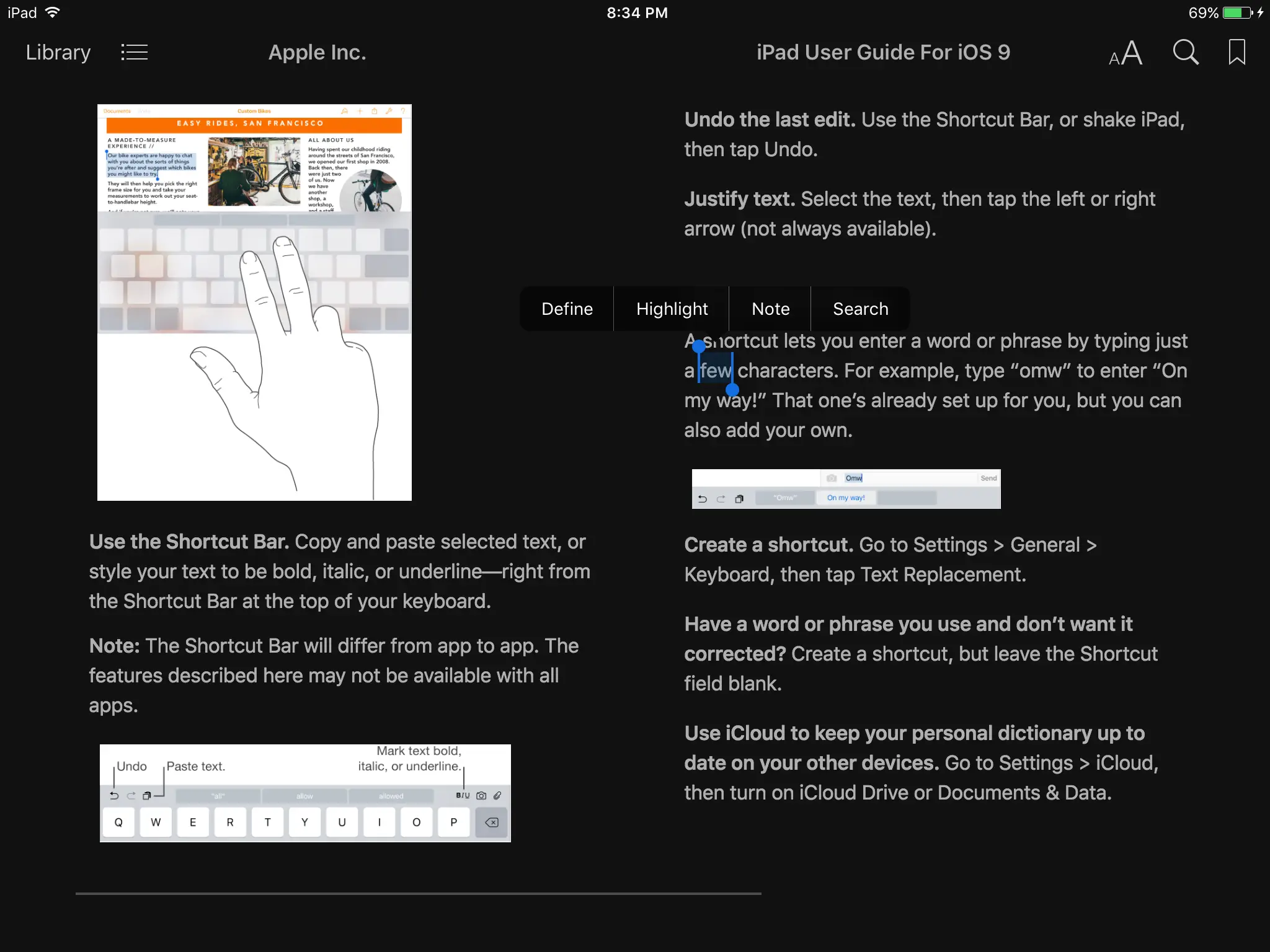Tap the camera icon beside the keyboard suggestions
The height and width of the screenshot is (952, 1270).
click(x=482, y=795)
